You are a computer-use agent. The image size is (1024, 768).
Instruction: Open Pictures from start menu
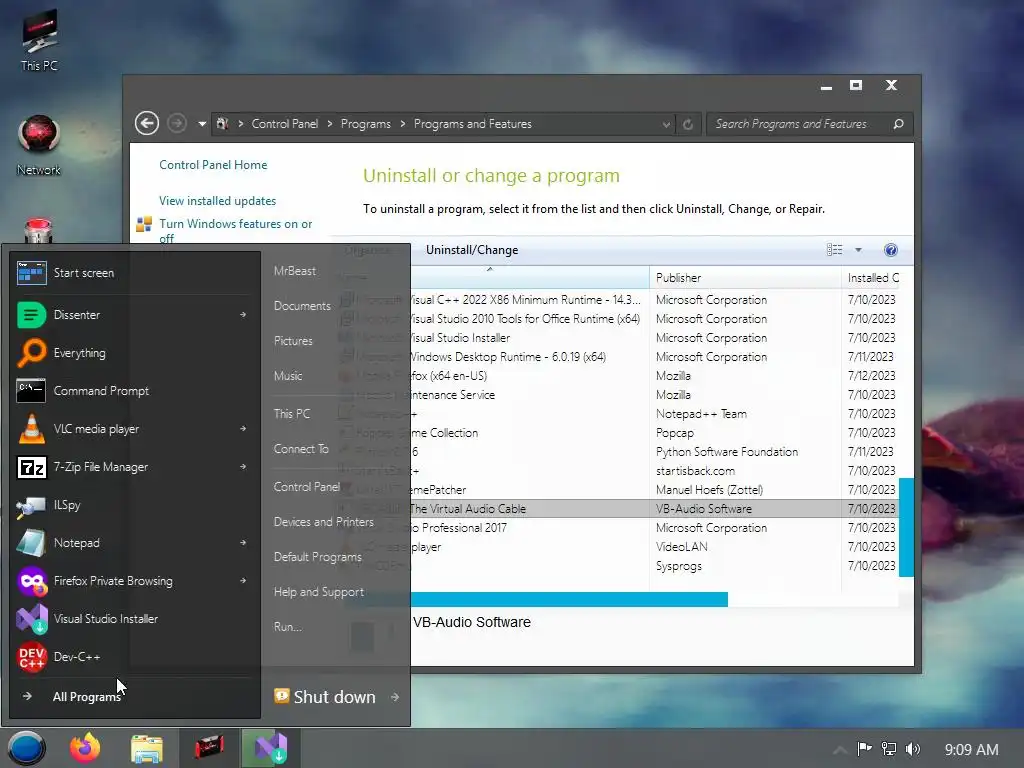click(x=293, y=341)
